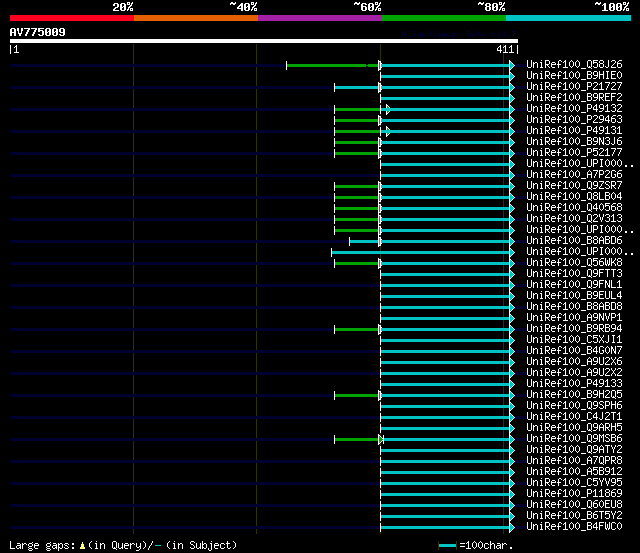Open hit UniRef100_B9N3J6
This screenshot has width=640, height=553.
(x=574, y=142)
